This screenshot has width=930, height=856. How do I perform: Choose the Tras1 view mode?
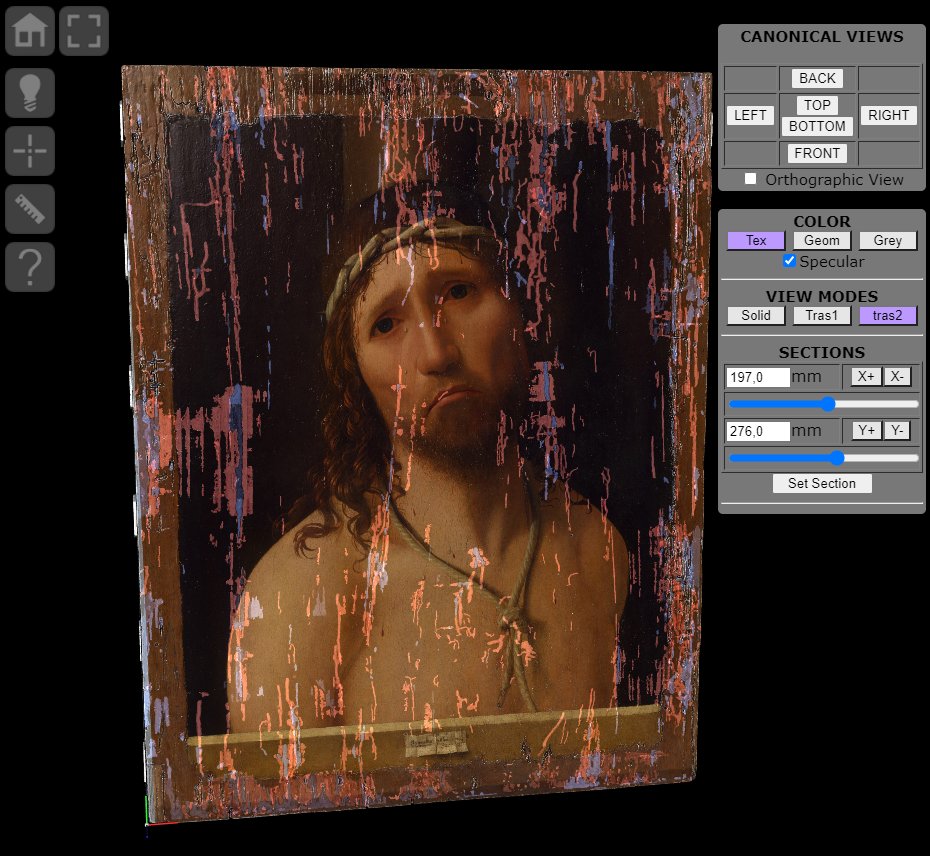[x=821, y=315]
